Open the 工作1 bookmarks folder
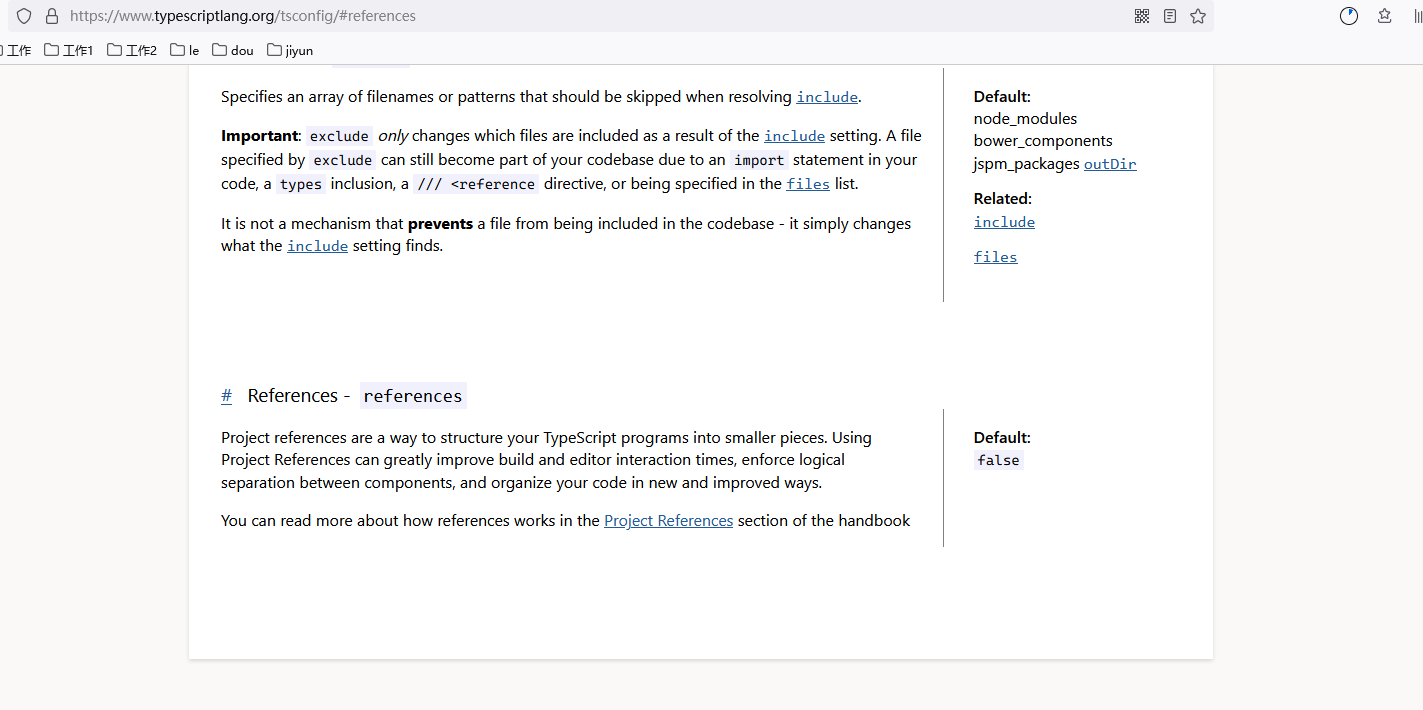This screenshot has width=1423, height=710. (68, 50)
